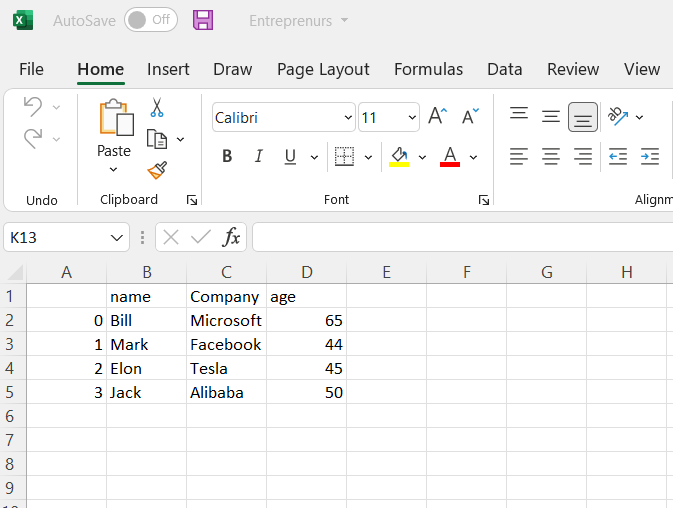Apply the red Font Color
673x508 pixels.
tap(450, 157)
